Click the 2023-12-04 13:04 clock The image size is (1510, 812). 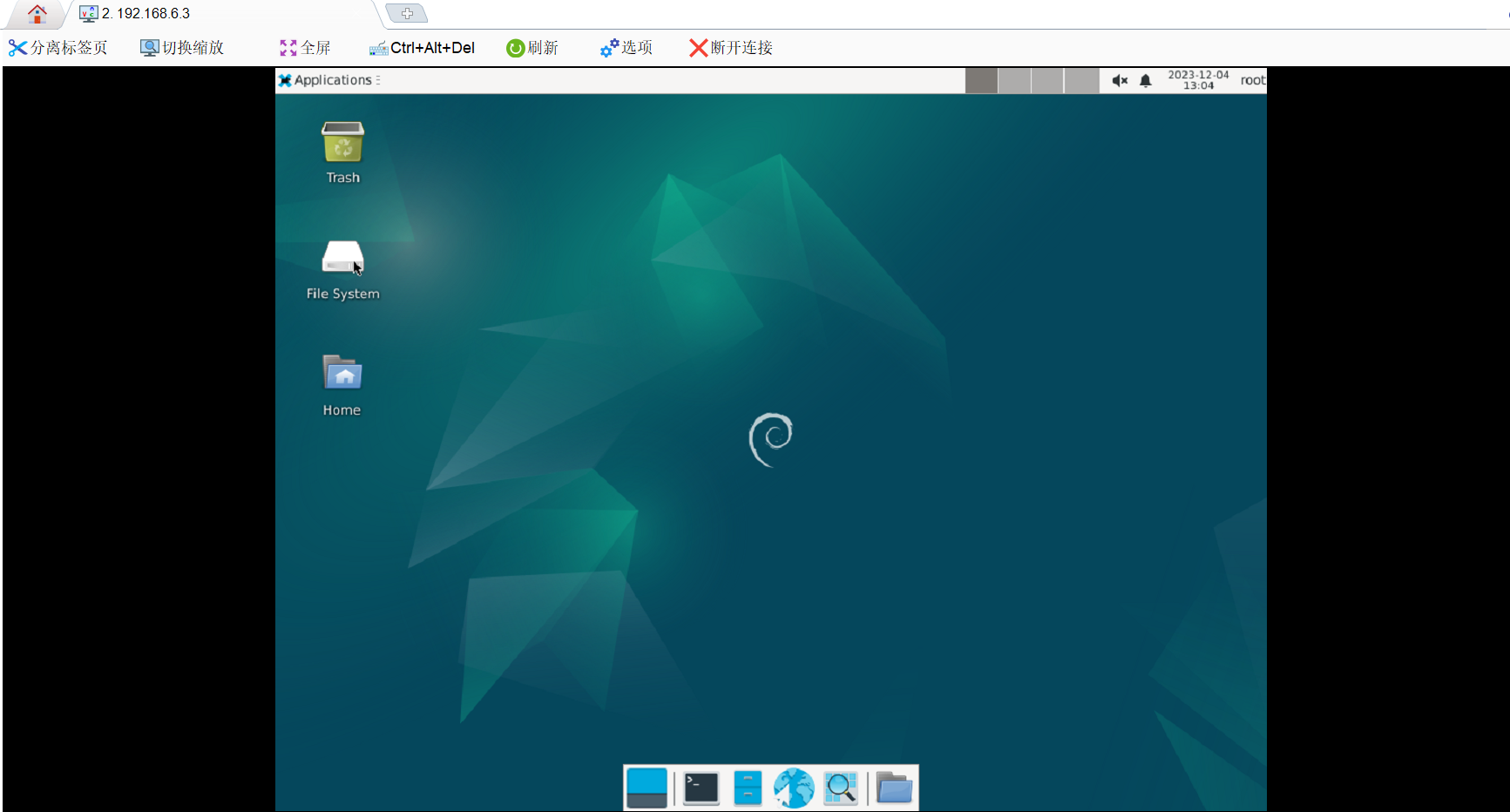(x=1198, y=80)
